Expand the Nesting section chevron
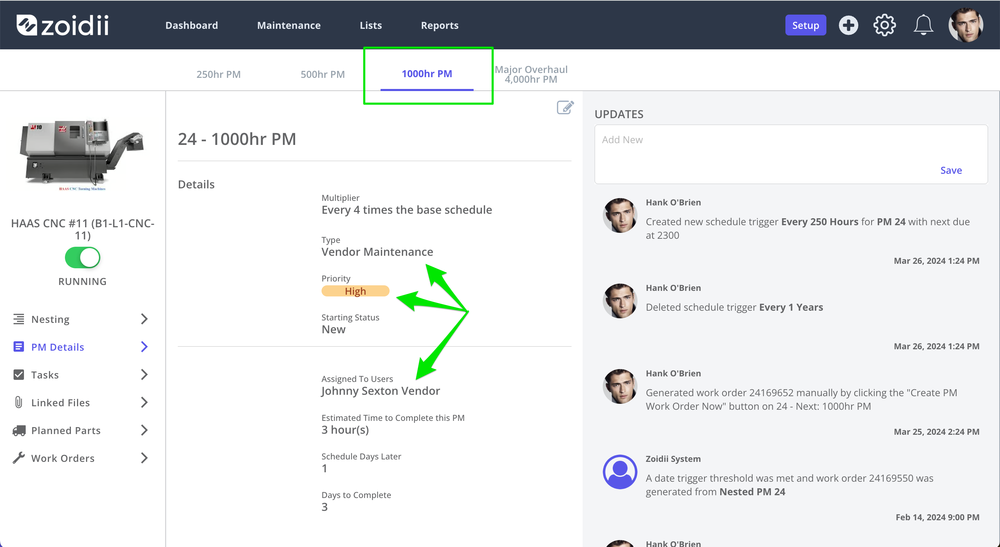The width and height of the screenshot is (1000, 547). (x=144, y=319)
